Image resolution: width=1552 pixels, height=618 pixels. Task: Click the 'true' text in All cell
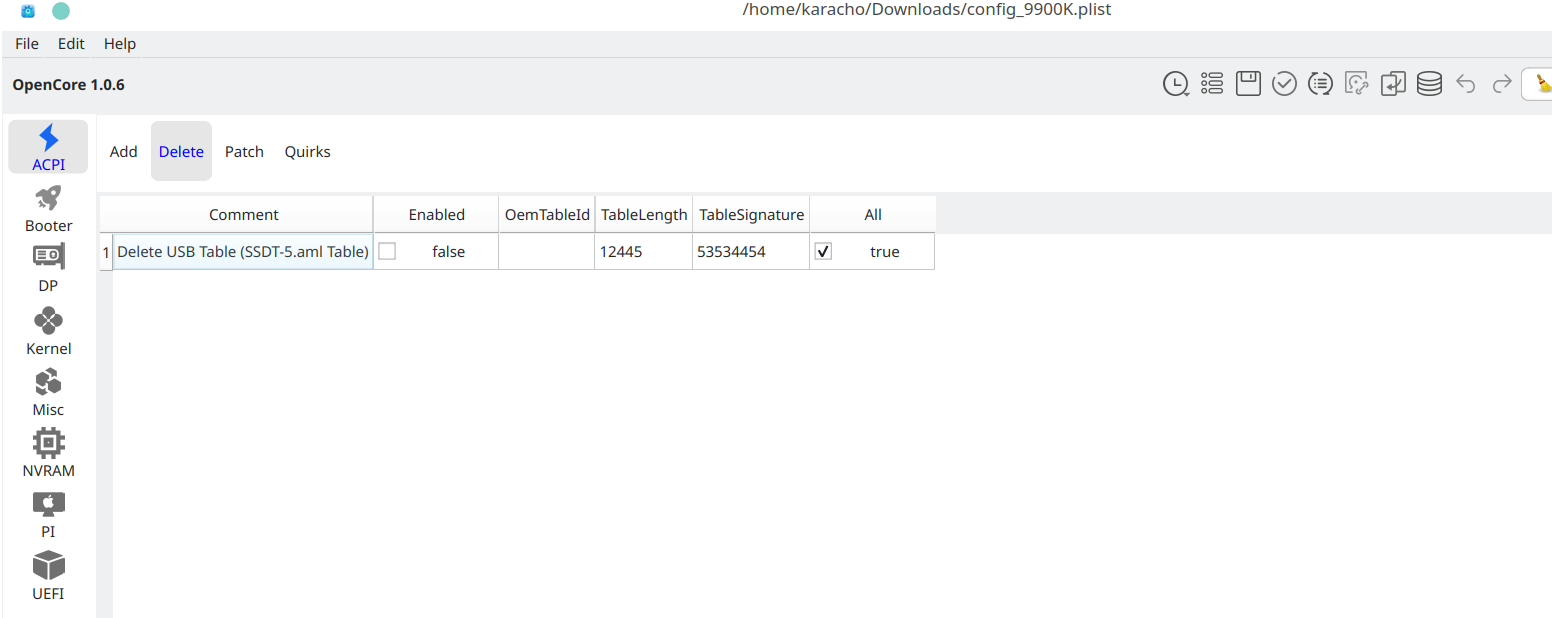(885, 252)
